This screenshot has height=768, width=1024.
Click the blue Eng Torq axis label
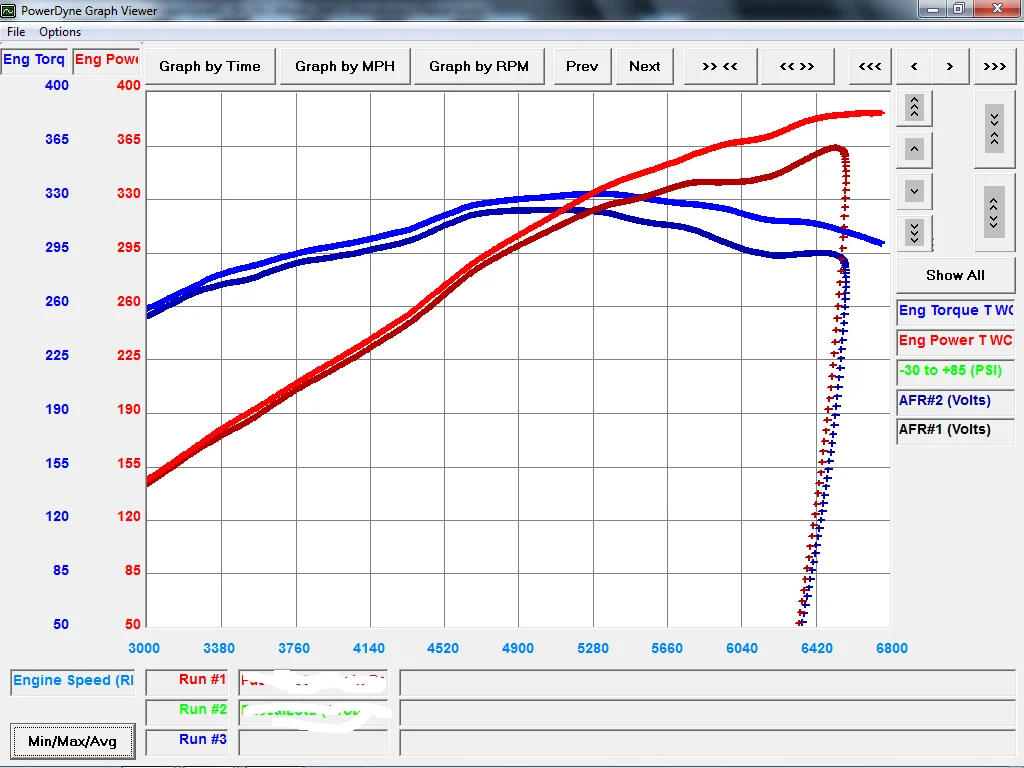click(34, 60)
